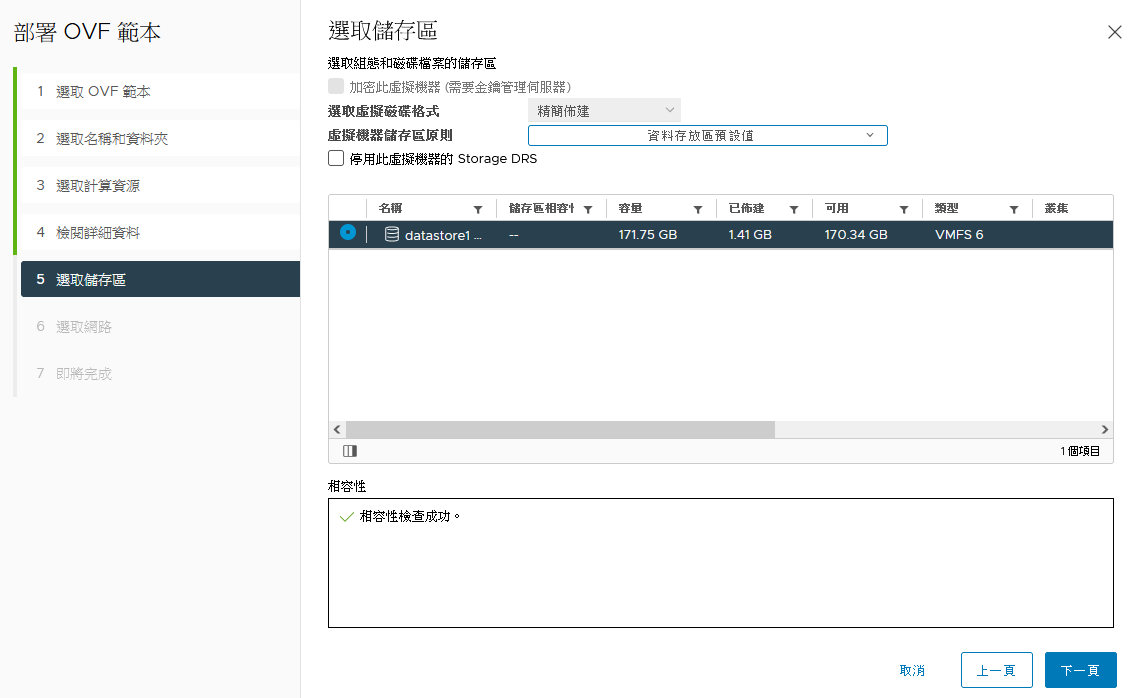Viewport: 1131px width, 698px height.
Task: Click the 儲存區相容性 column filter icon
Action: click(590, 209)
